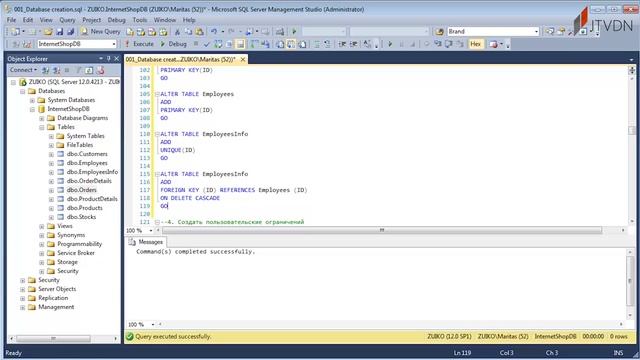This screenshot has height=360, width=640.
Task: Click the New Query toolbar button
Action: [x=100, y=31]
